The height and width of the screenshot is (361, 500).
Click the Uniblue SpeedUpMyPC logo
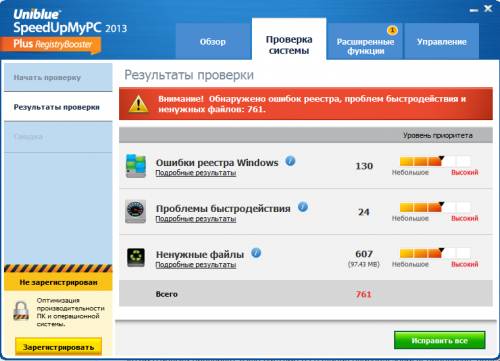pyautogui.click(x=70, y=22)
